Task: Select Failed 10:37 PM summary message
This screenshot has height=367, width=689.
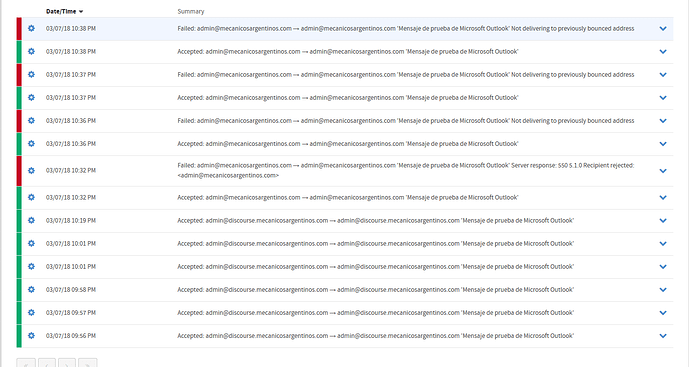Action: (x=406, y=75)
